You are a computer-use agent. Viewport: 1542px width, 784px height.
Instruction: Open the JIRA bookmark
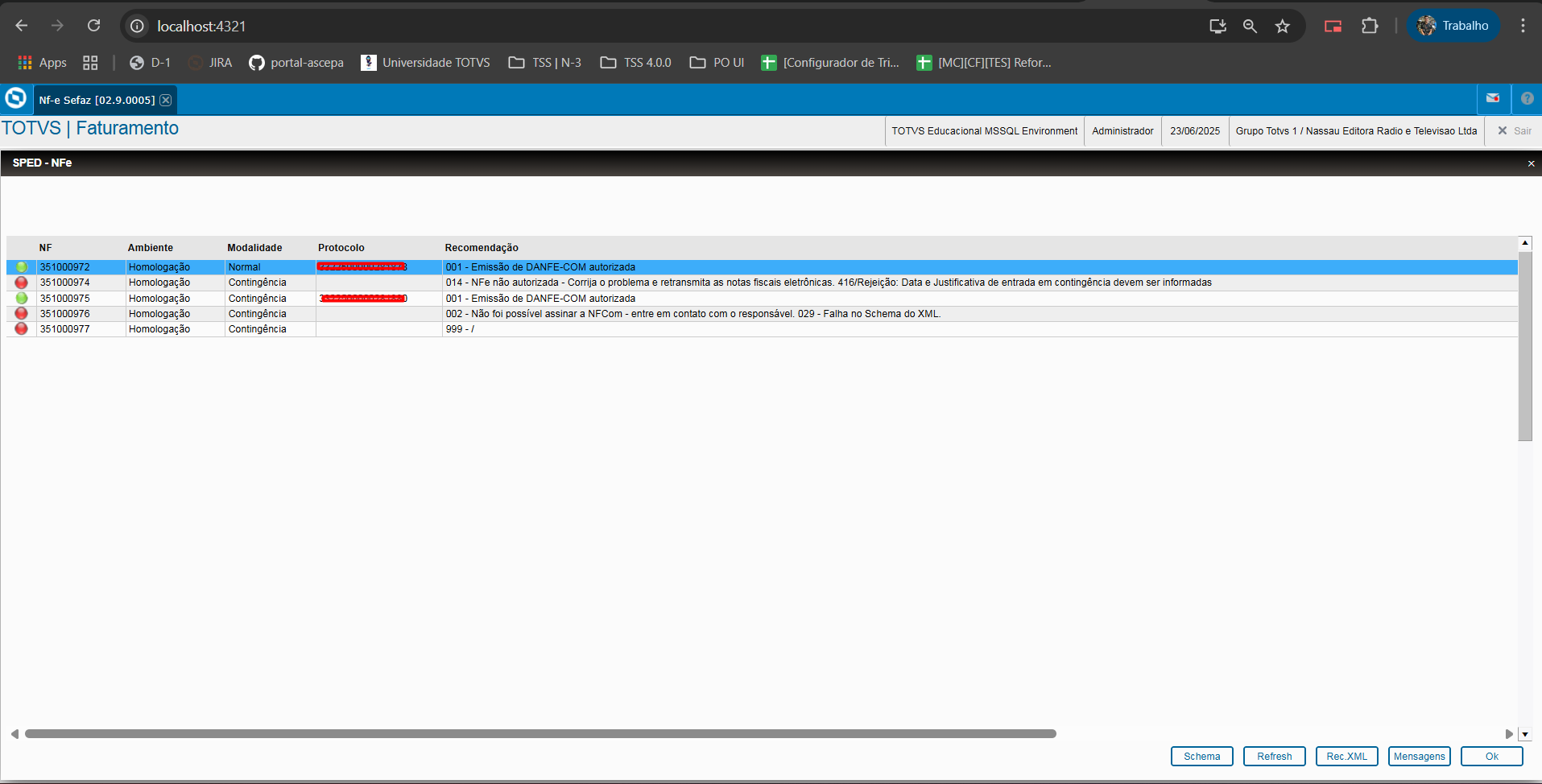pos(210,63)
